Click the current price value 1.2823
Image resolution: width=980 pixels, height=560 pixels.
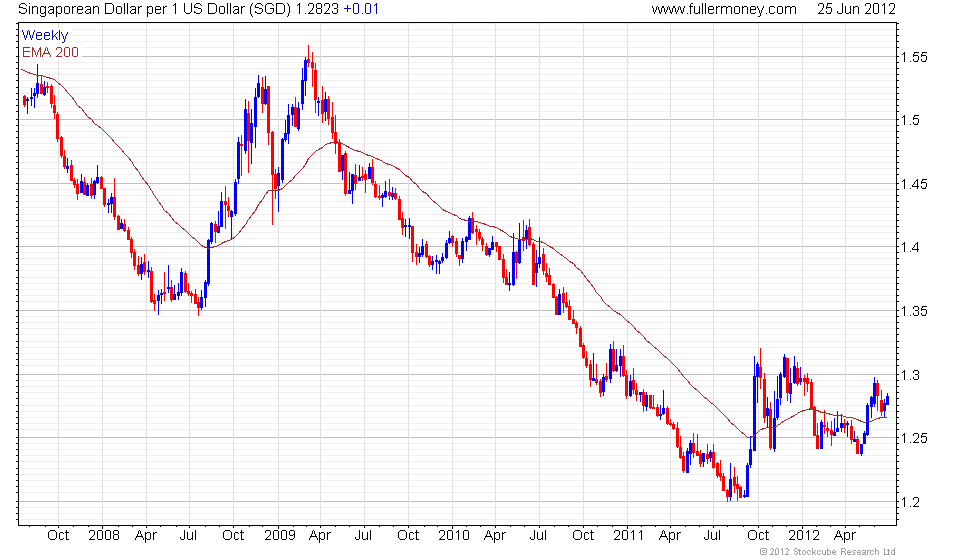click(x=317, y=9)
